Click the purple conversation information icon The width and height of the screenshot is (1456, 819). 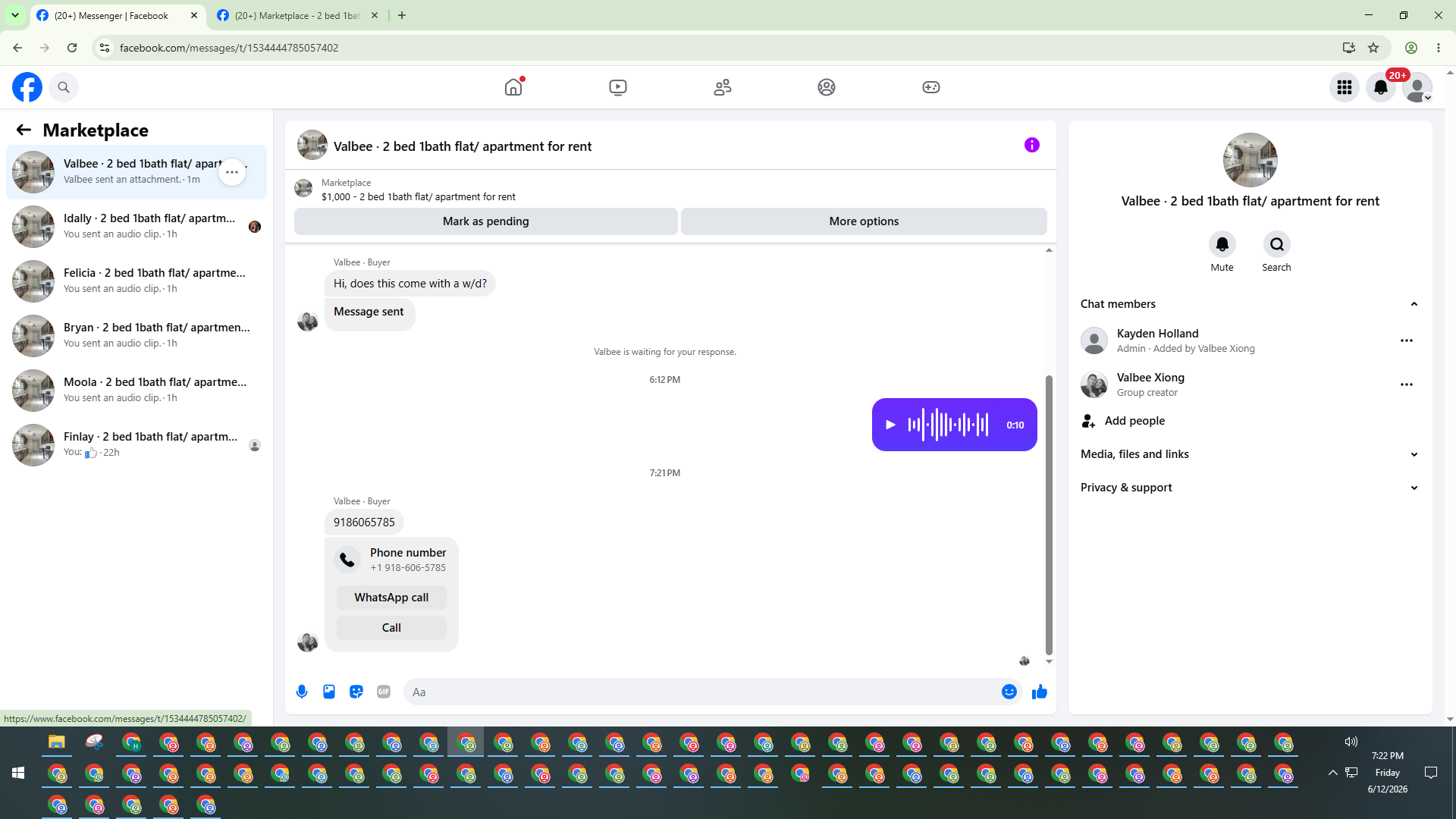(1032, 145)
